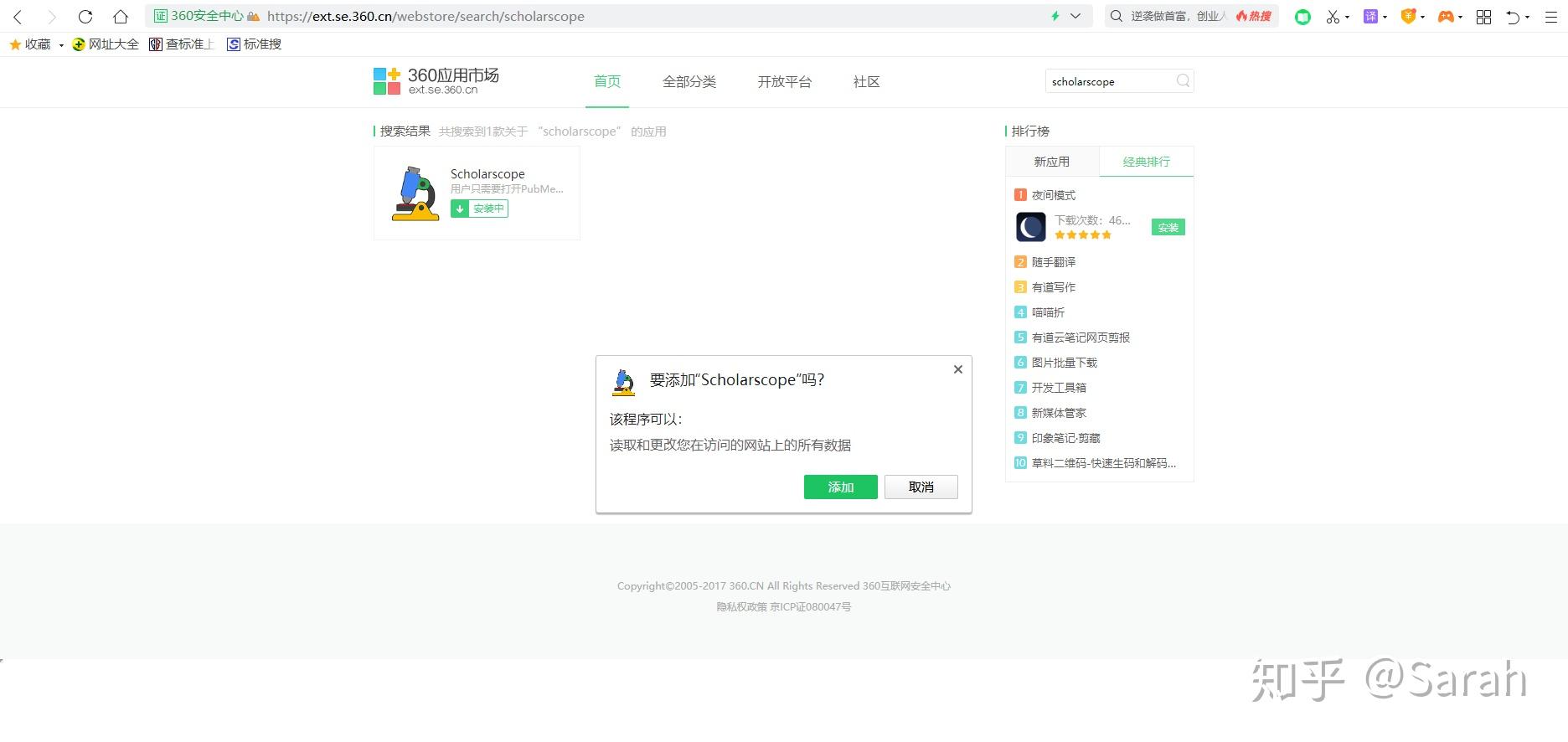Screen dimensions: 1568x742
Task: Open the 有道写作 ranking entry
Action: point(1054,287)
